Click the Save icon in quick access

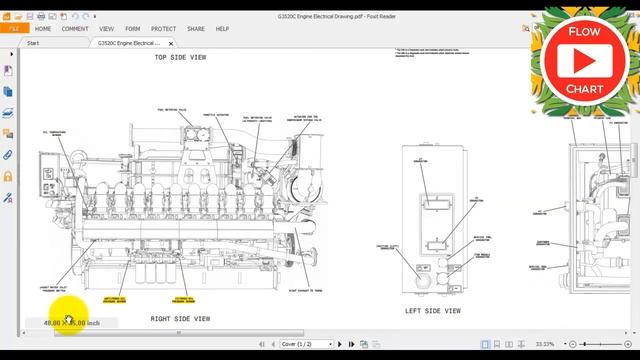[x=30, y=17]
